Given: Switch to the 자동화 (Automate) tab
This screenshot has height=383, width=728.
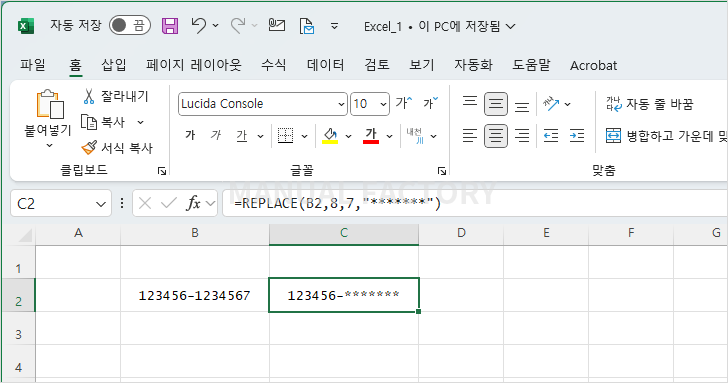Looking at the screenshot, I should [473, 65].
